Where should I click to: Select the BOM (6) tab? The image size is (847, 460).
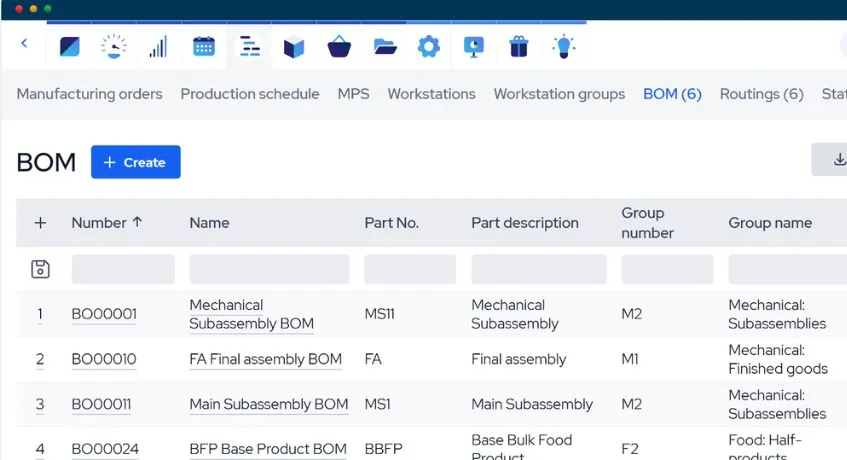pyautogui.click(x=673, y=94)
